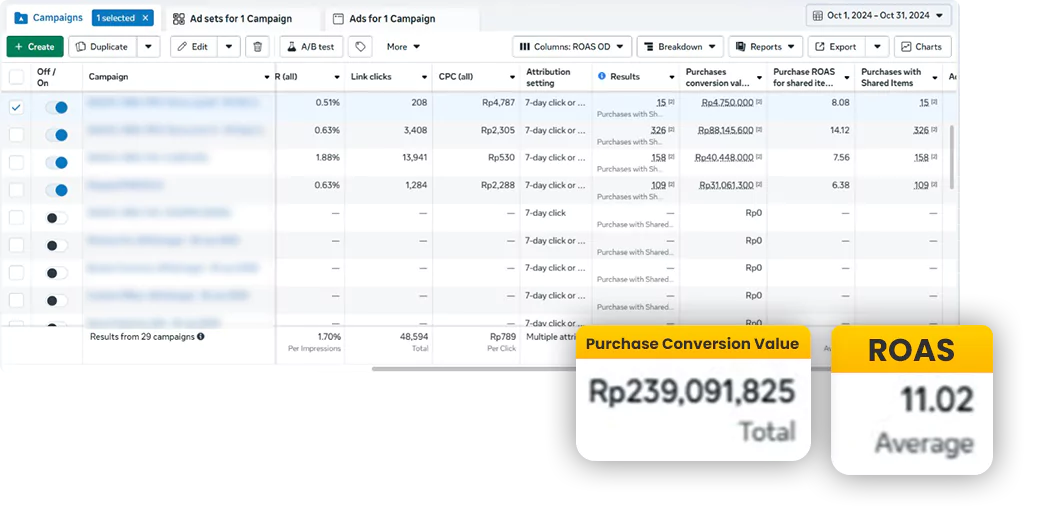Dismiss the '1 selected' chip with its X

(145, 18)
